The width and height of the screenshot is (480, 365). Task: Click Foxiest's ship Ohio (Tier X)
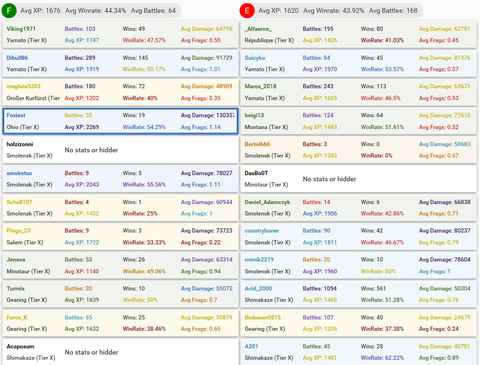point(23,127)
